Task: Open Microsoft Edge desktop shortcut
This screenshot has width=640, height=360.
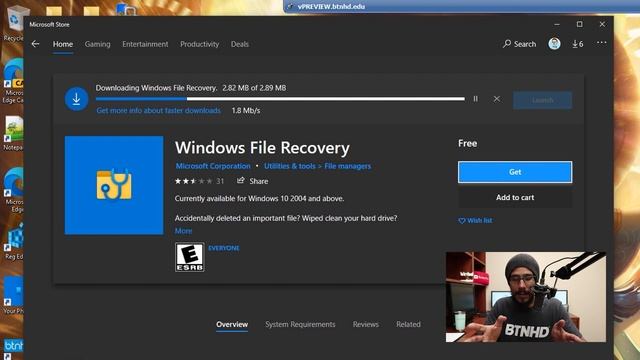Action: (14, 190)
